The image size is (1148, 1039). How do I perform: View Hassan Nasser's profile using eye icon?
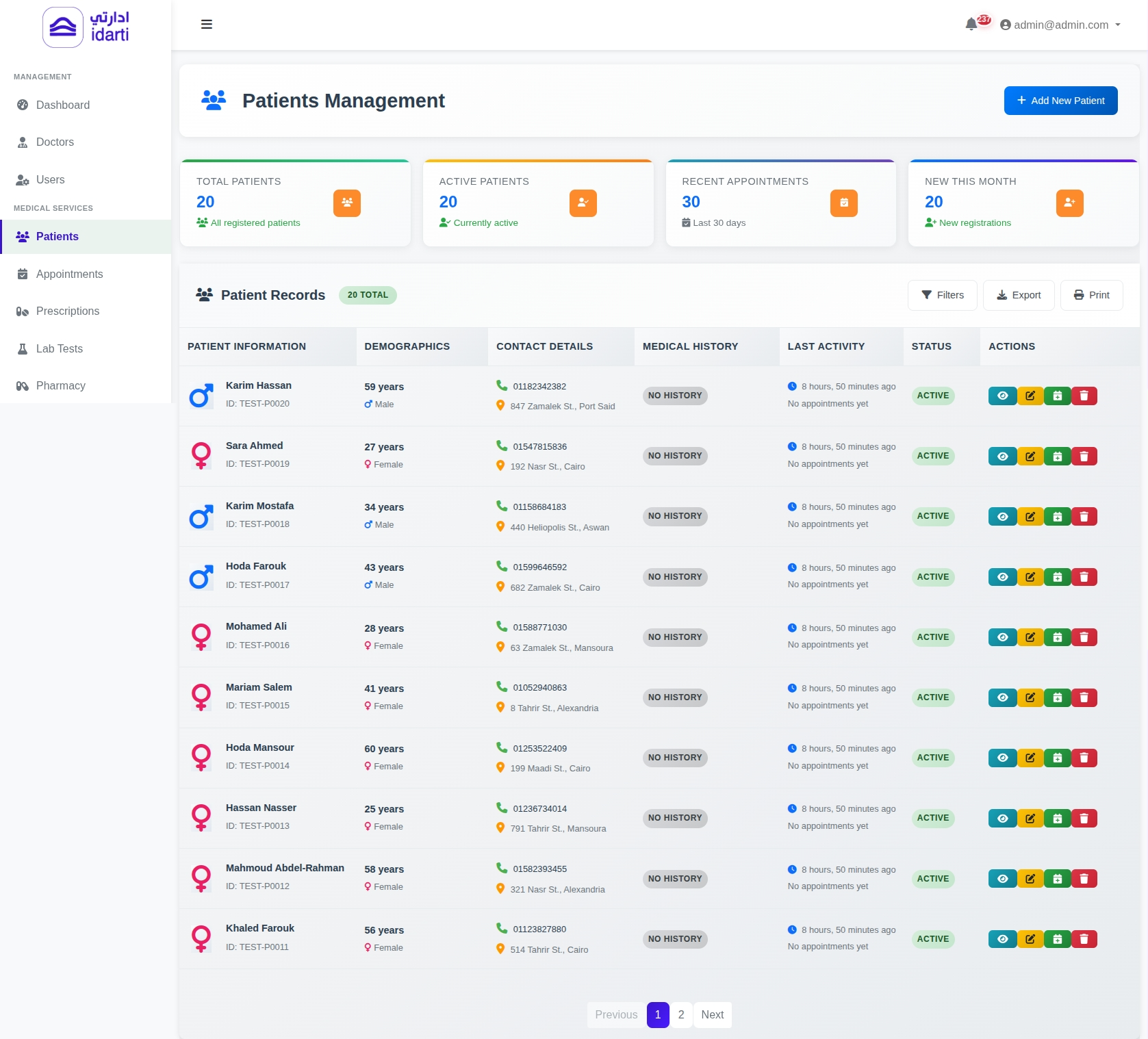1002,818
